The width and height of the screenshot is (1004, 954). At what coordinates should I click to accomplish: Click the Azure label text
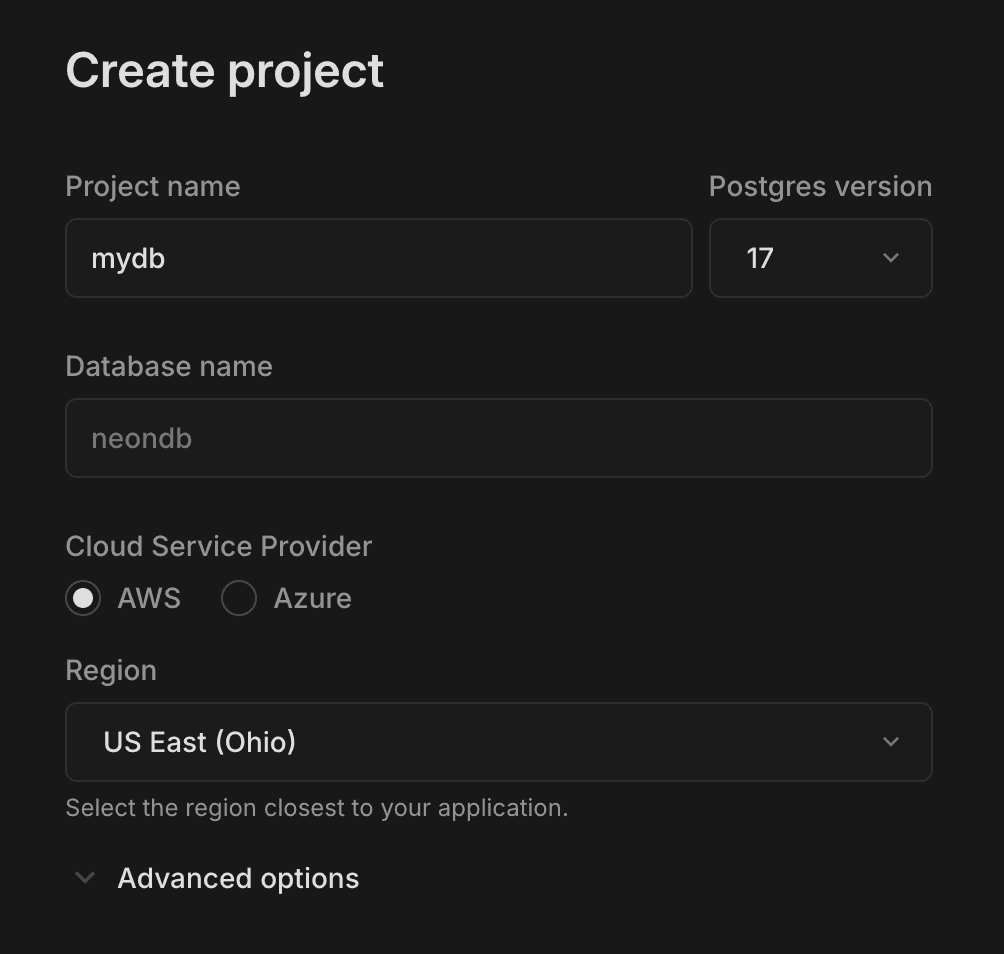click(312, 598)
